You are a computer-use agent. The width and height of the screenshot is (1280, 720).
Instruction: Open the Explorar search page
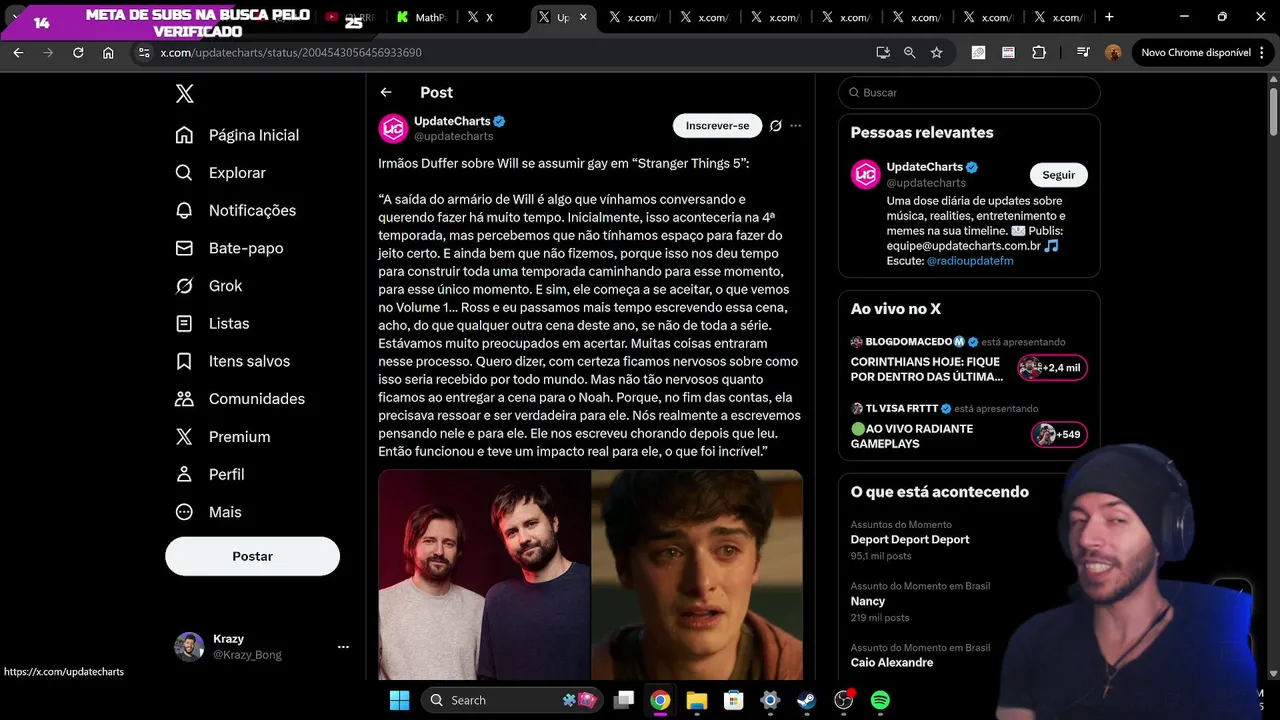[222, 173]
